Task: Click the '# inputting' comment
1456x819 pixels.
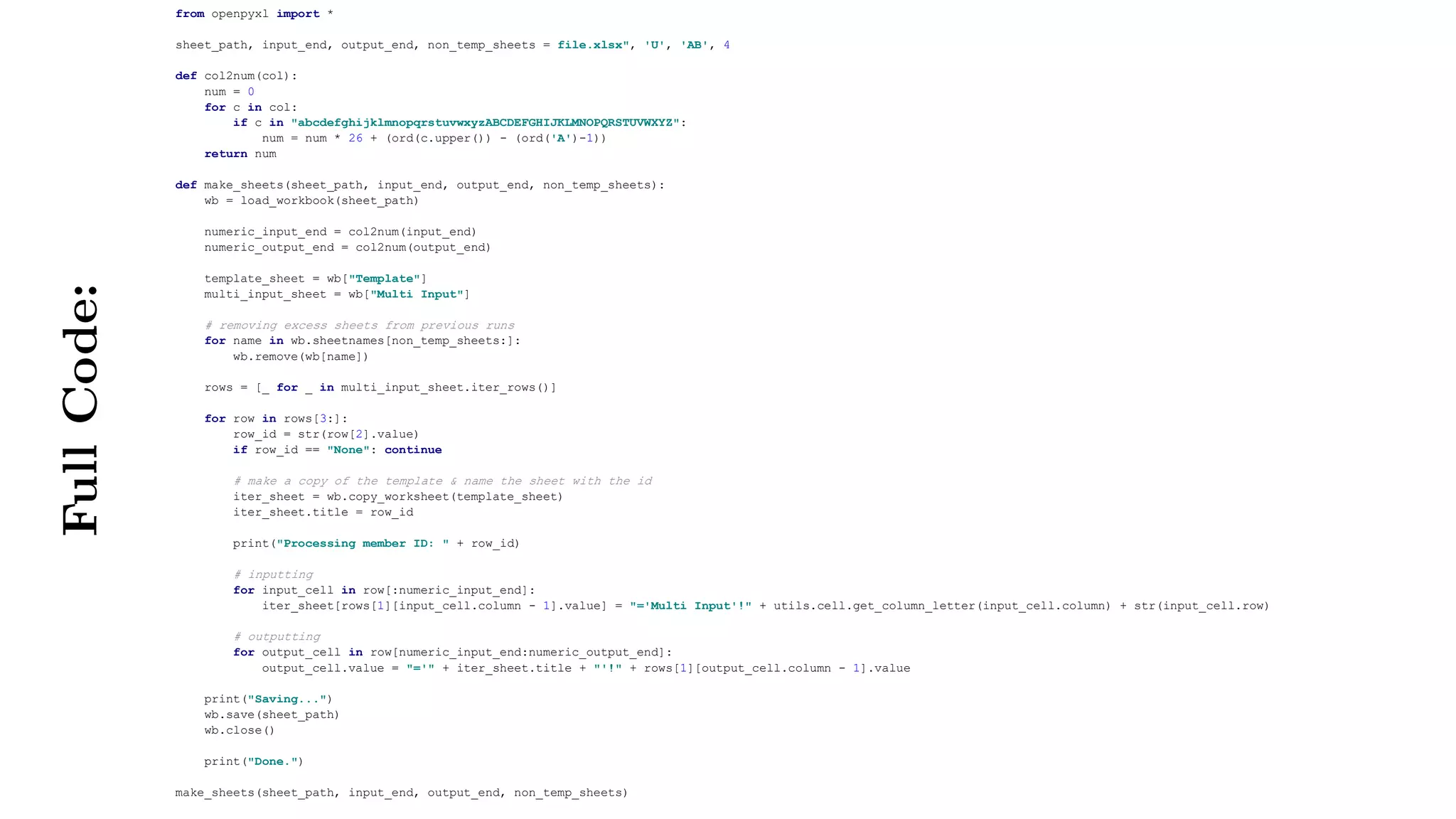Action: pyautogui.click(x=273, y=574)
